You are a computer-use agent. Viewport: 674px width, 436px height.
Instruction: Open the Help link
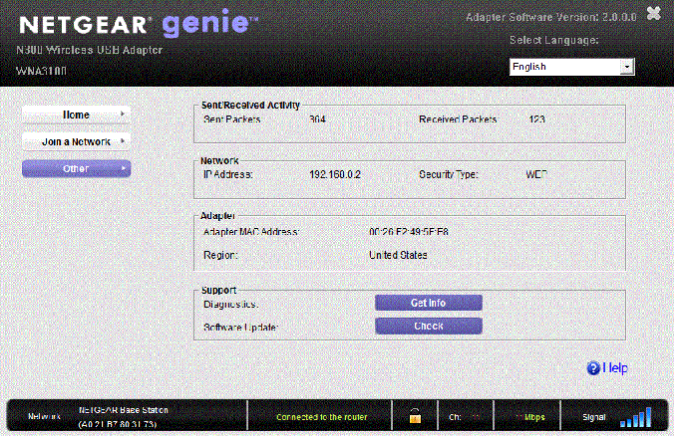[615, 368]
